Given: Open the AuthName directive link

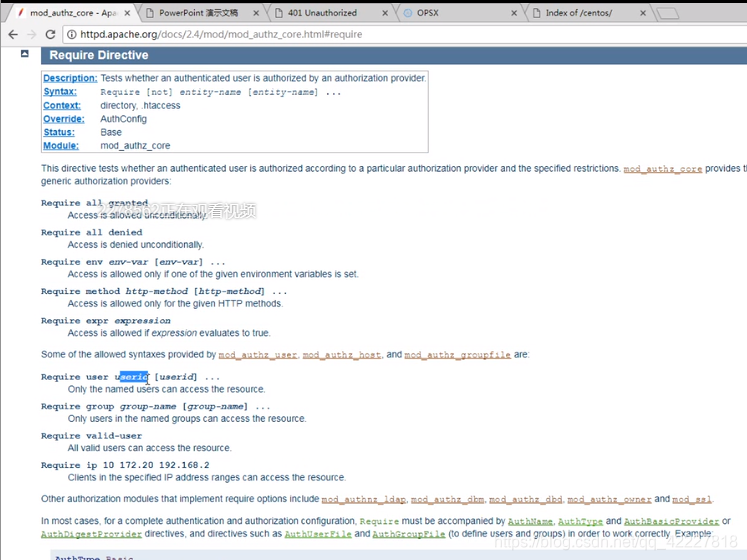Looking at the screenshot, I should tap(530, 521).
